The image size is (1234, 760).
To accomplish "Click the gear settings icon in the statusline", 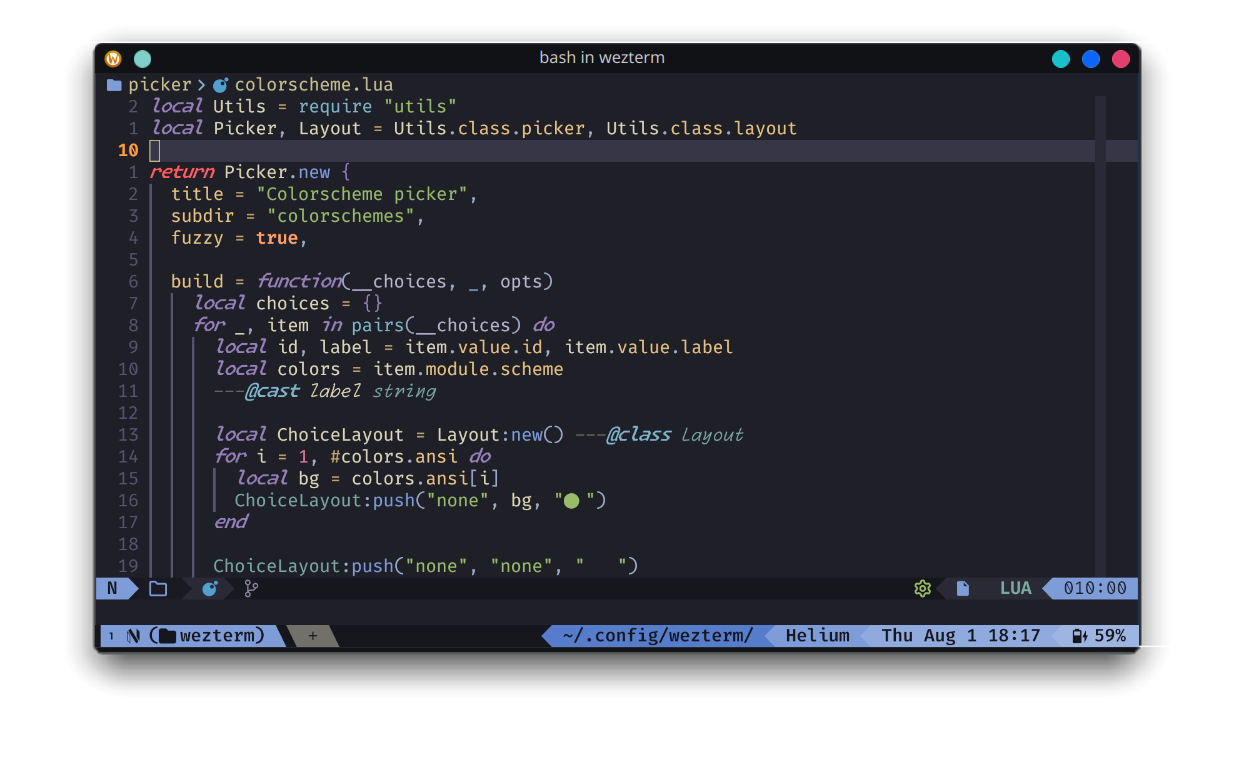I will tap(922, 588).
